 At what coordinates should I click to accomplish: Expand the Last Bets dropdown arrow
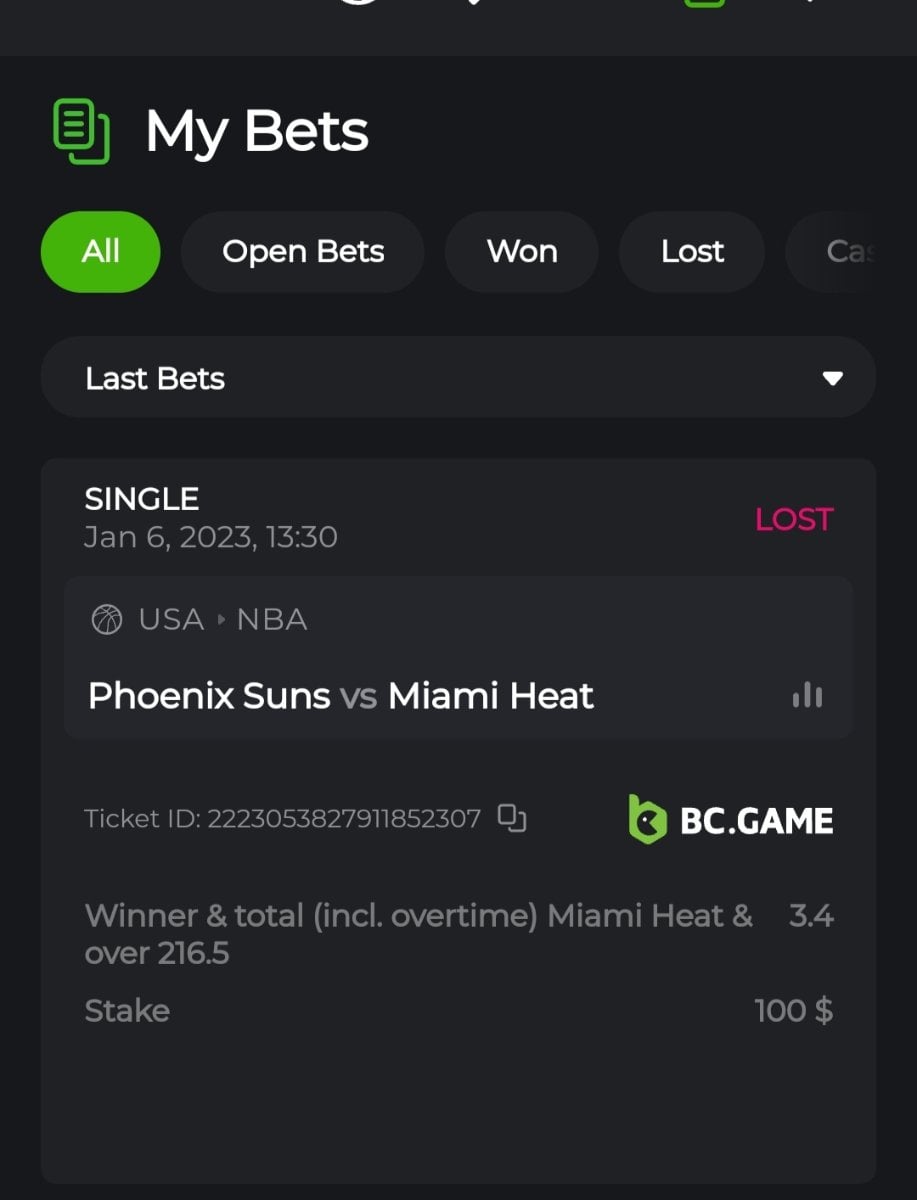(832, 378)
